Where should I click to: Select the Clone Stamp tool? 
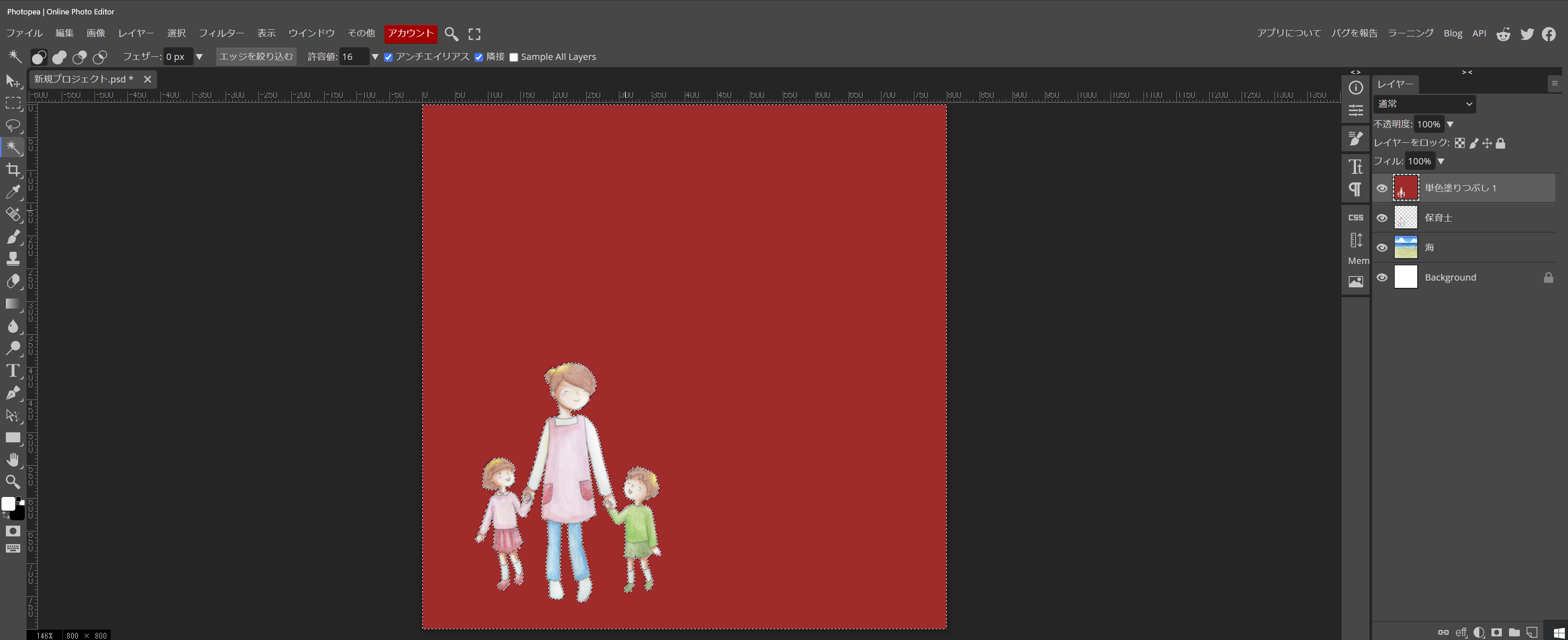point(13,259)
